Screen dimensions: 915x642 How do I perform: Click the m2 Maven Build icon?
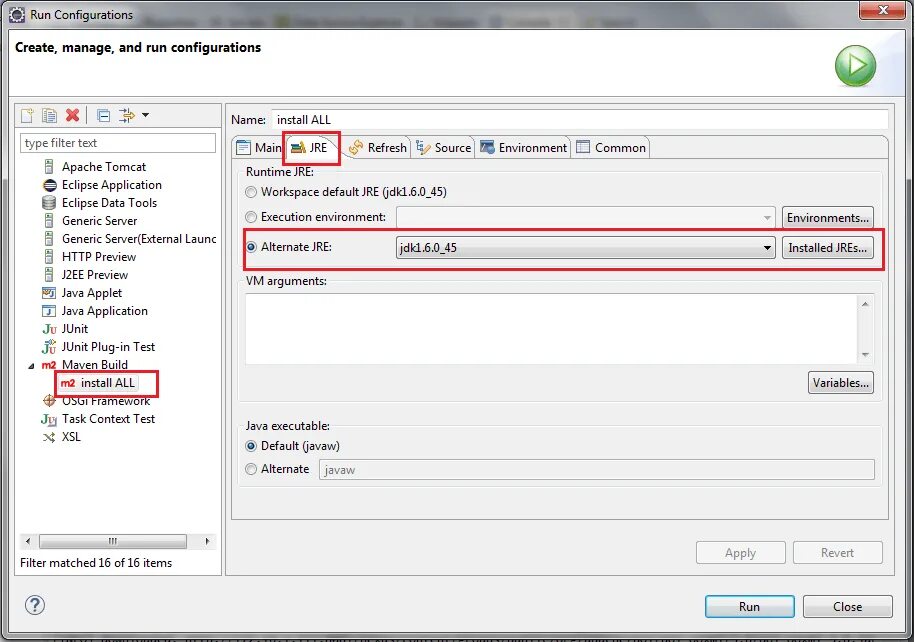click(x=49, y=365)
